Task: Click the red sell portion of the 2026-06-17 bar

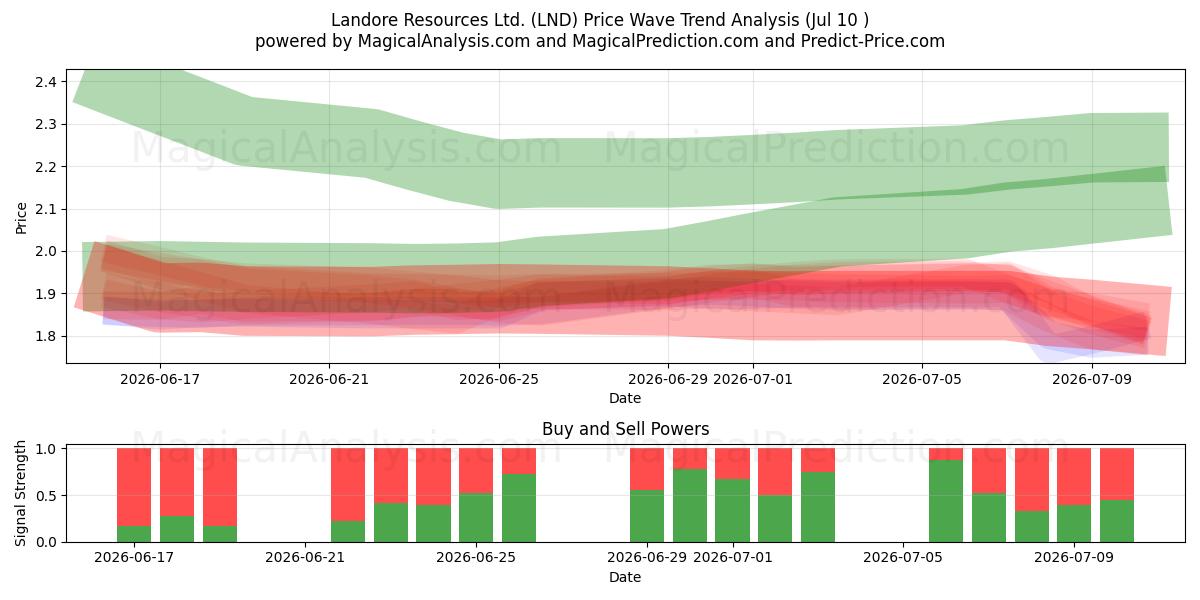Action: coord(134,487)
